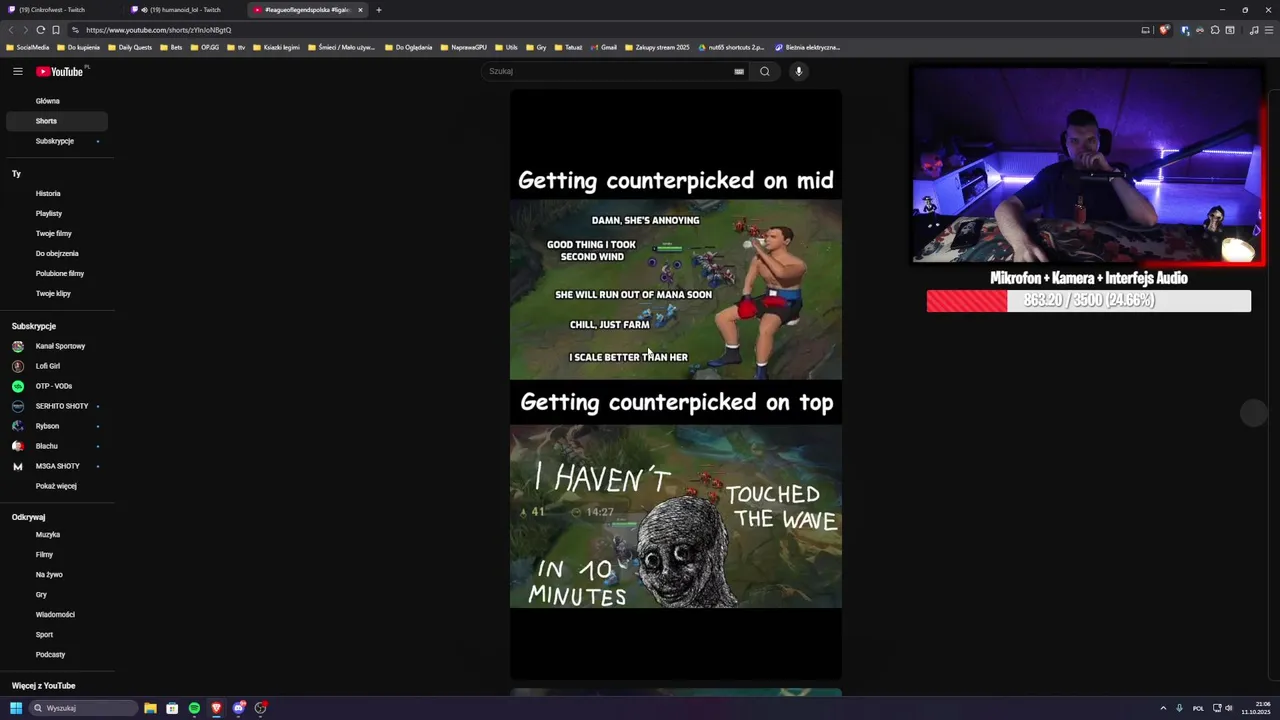The image size is (1280, 720).
Task: Open Rybson channel avatar
Action: pyautogui.click(x=18, y=426)
